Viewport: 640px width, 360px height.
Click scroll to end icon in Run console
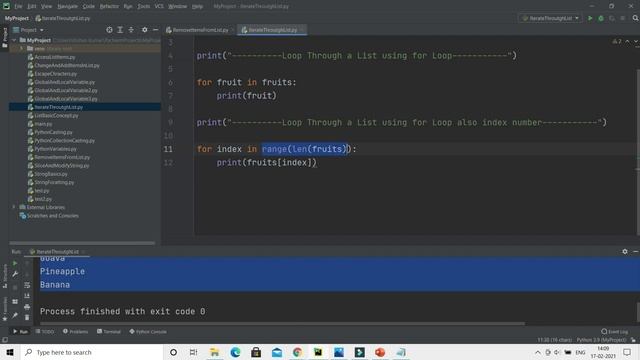click(x=27, y=296)
